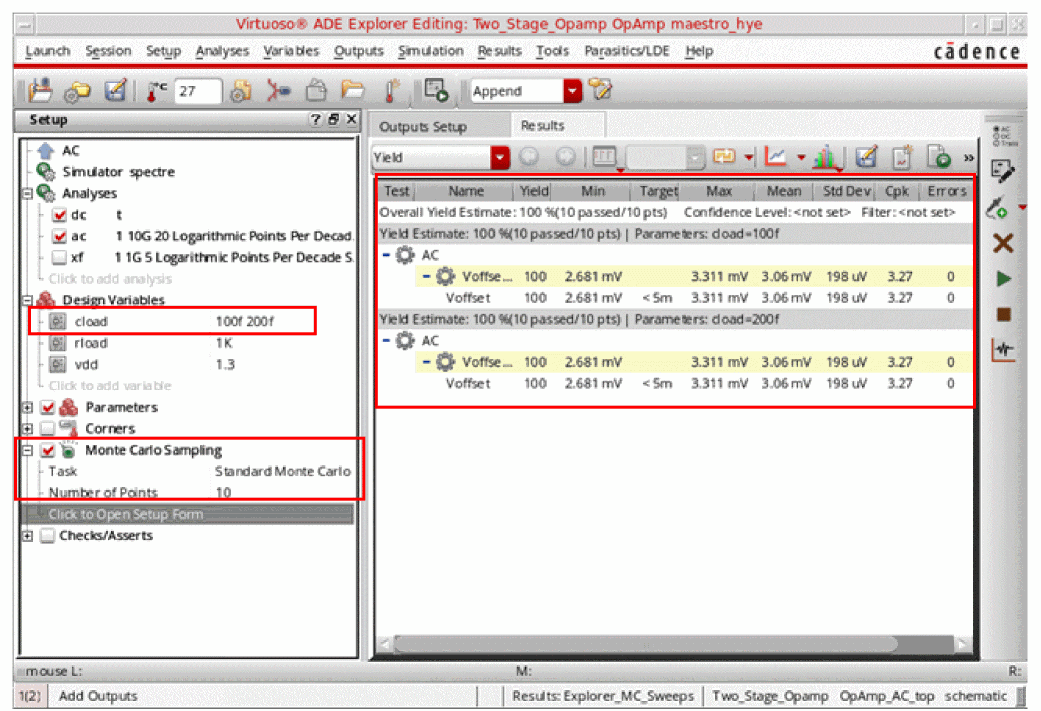Click the histogram bar chart icon
Viewport: 1041px width, 711px height.
click(x=825, y=157)
